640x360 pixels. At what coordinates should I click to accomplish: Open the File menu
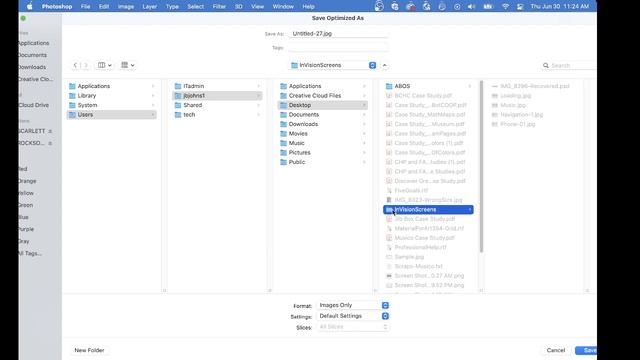[x=85, y=7]
